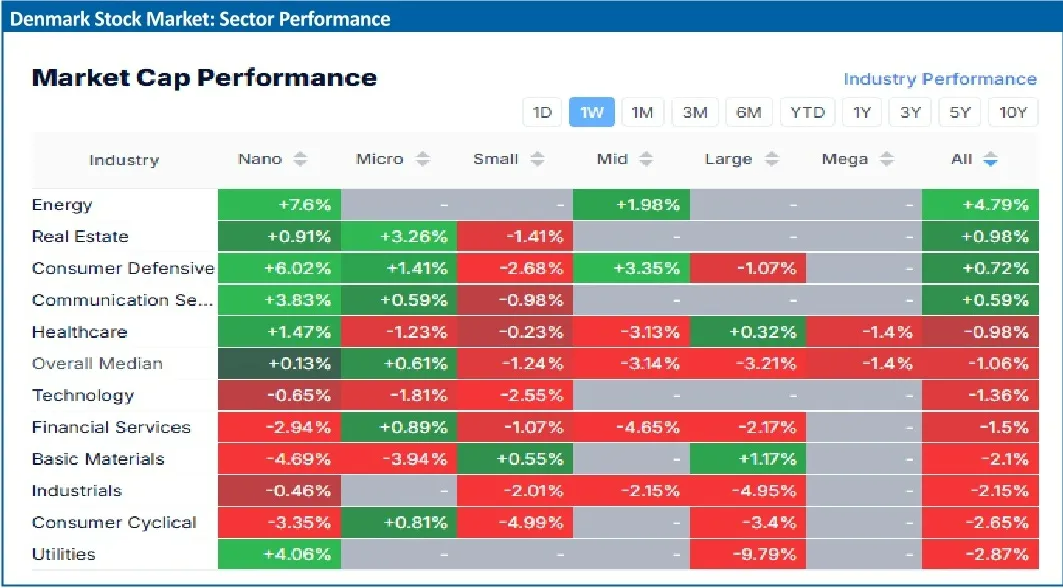1063x588 pixels.
Task: Open the Industry Performance link
Action: click(939, 79)
